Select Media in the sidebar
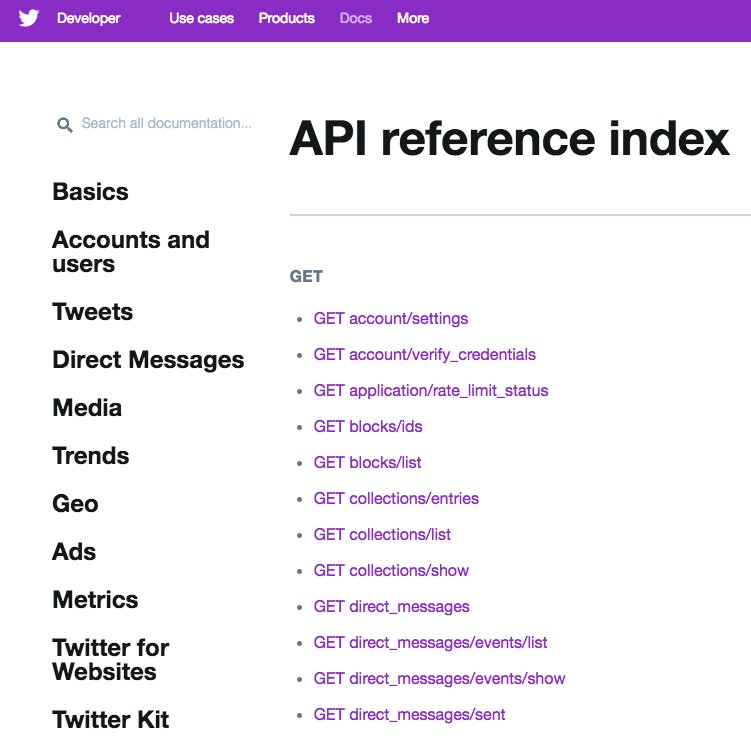751x739 pixels. [x=87, y=408]
